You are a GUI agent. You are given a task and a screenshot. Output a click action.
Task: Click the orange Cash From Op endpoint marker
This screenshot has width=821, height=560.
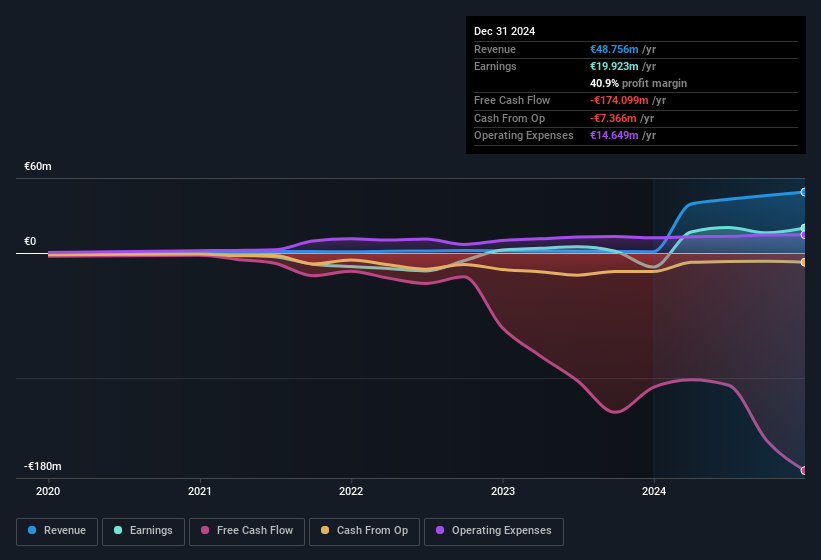pos(803,262)
